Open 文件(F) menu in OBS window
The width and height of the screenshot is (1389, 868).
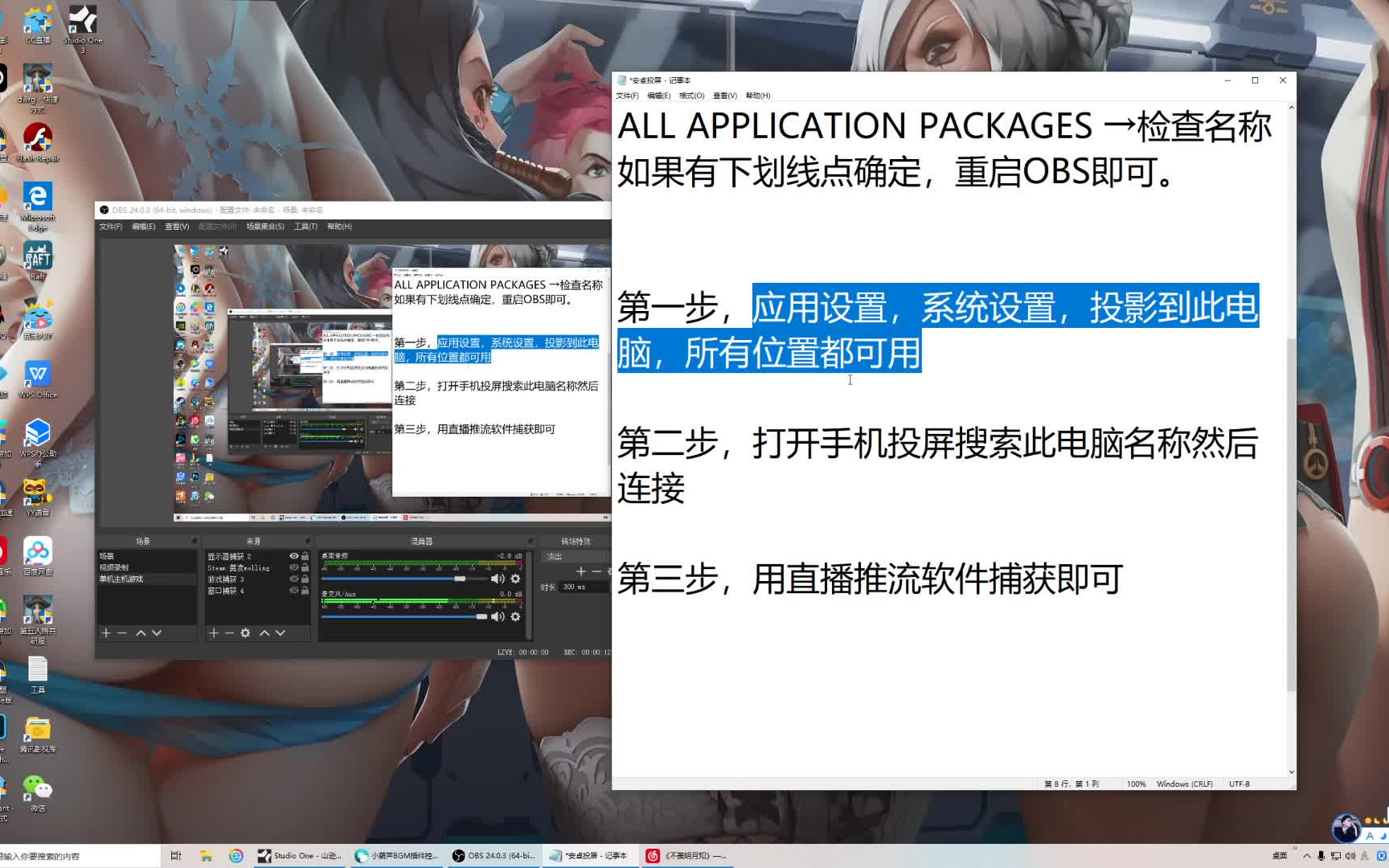pos(110,227)
